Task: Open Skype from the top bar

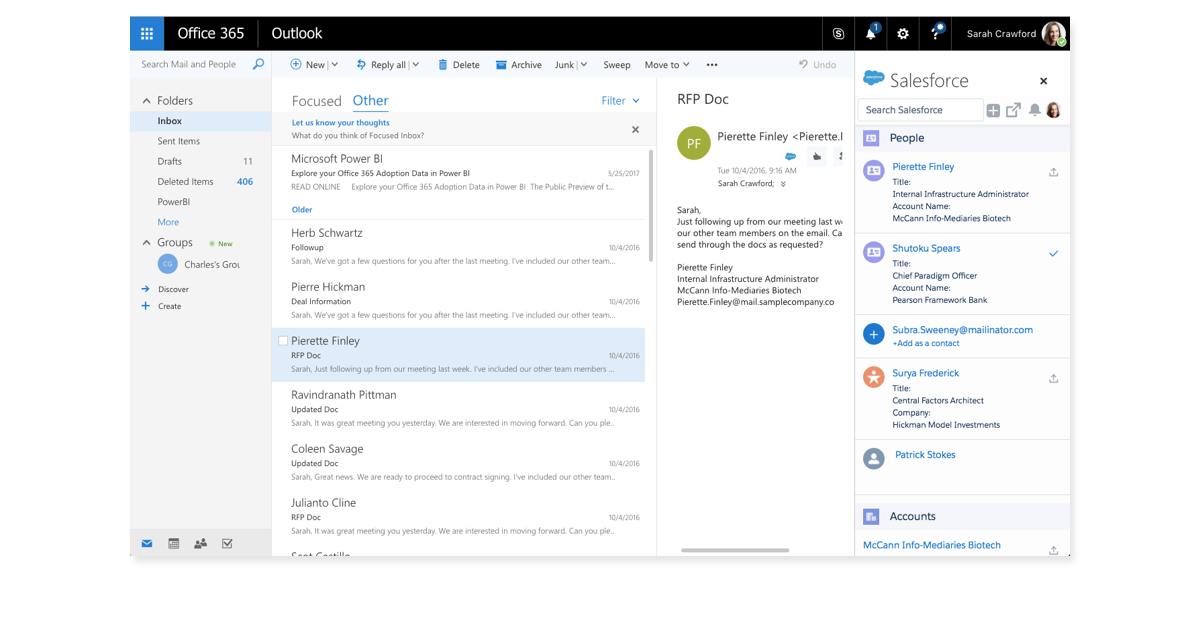Action: click(838, 34)
